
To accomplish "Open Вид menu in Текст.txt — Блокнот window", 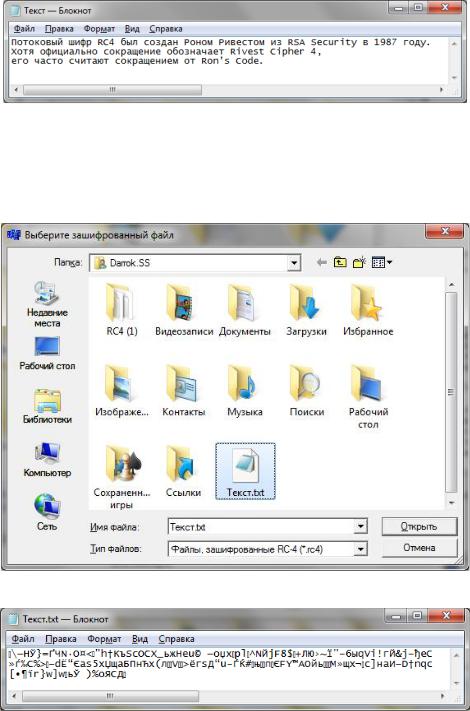I will [x=140, y=638].
